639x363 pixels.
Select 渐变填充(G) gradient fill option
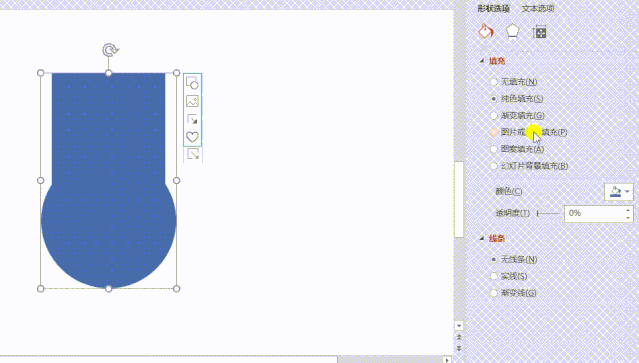518,116
